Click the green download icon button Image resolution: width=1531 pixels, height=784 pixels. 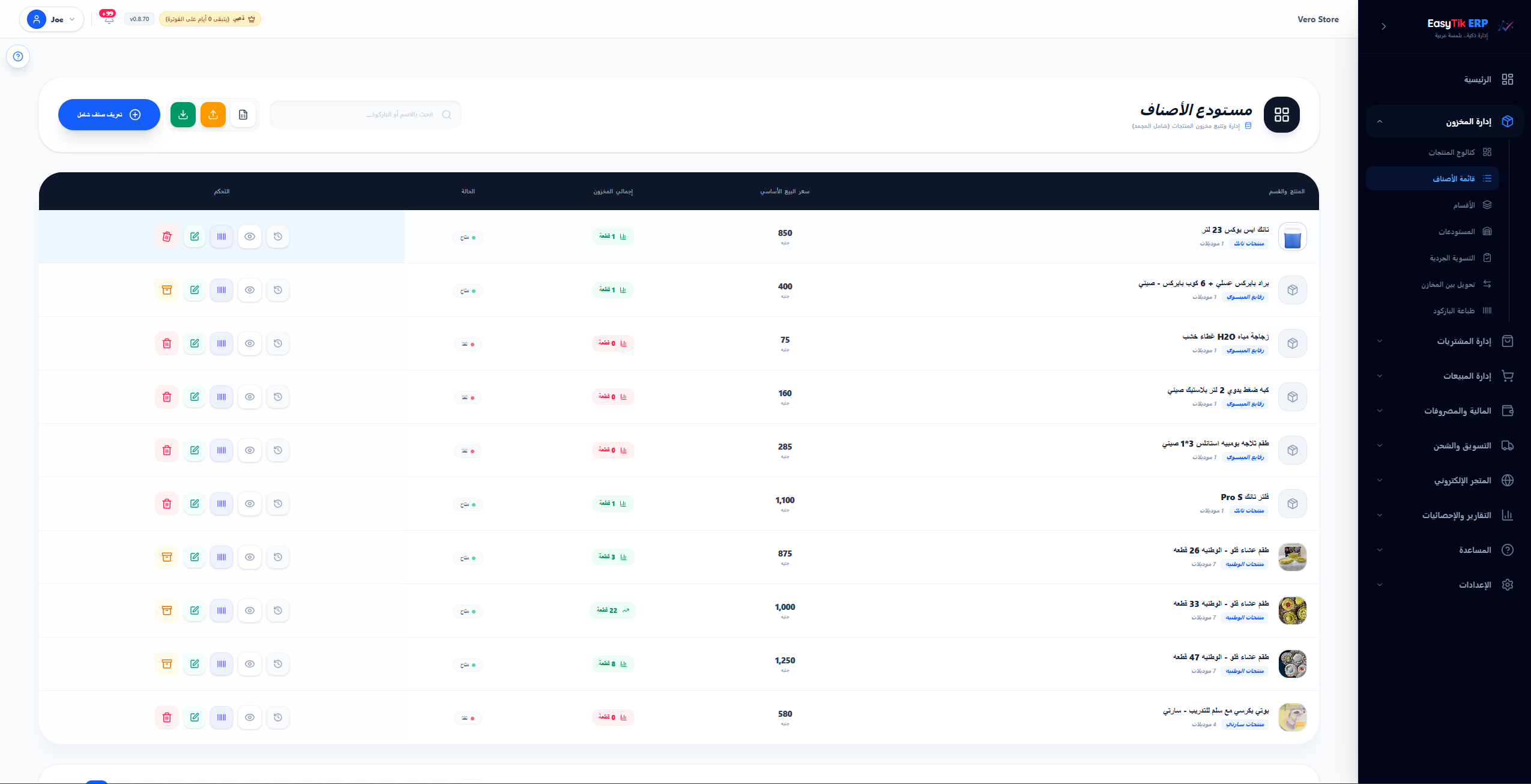click(x=183, y=115)
